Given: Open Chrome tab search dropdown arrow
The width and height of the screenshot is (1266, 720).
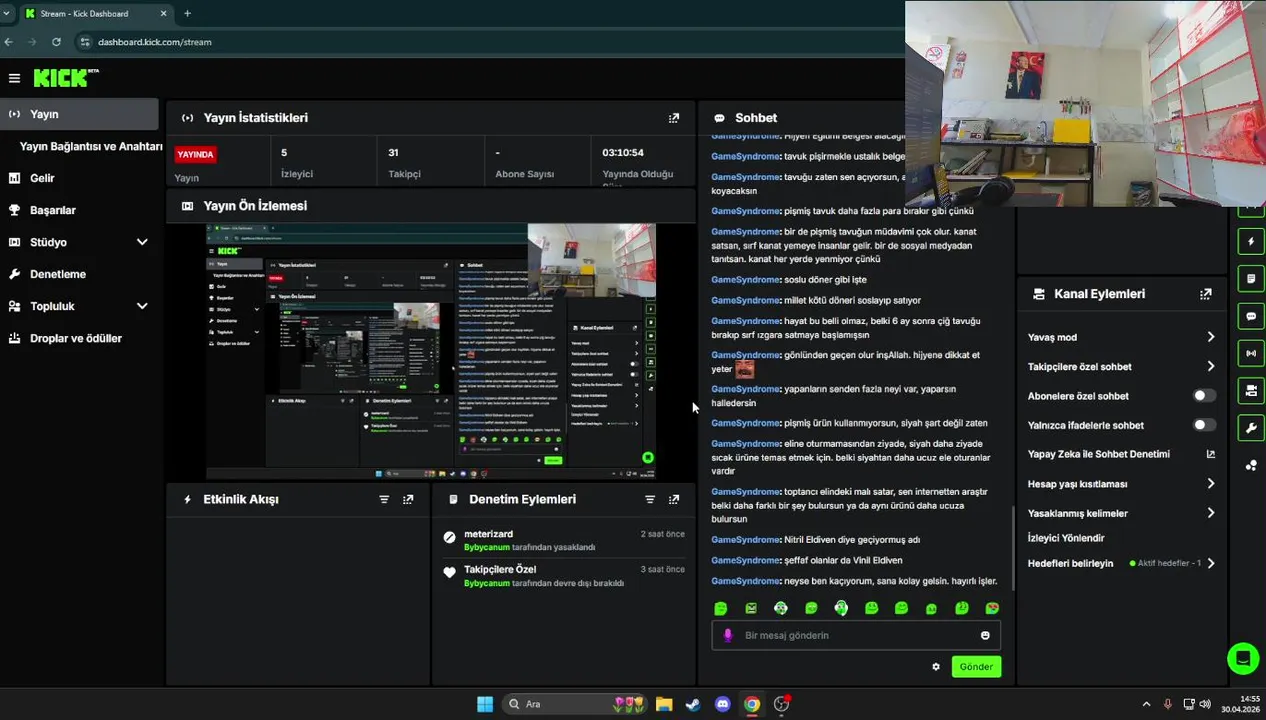Looking at the screenshot, I should click(8, 13).
